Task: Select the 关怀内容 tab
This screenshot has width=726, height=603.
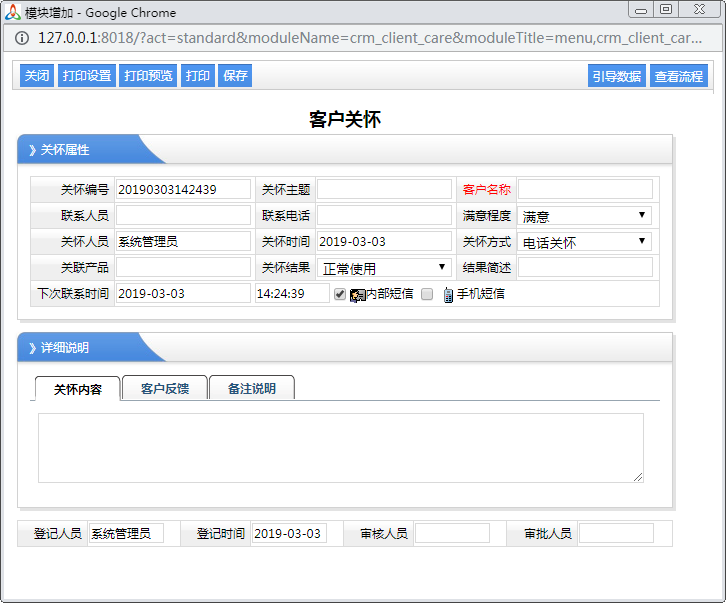Action: (78, 389)
